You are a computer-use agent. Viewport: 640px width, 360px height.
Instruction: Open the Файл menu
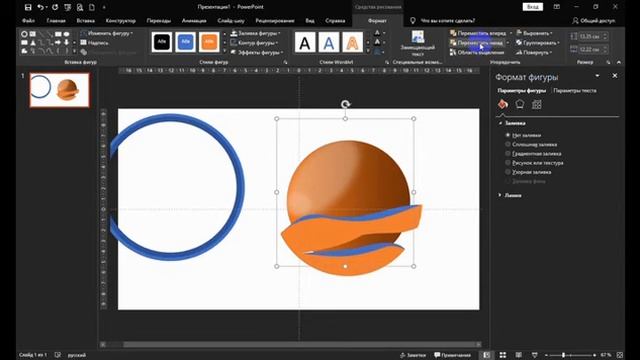tap(28, 20)
